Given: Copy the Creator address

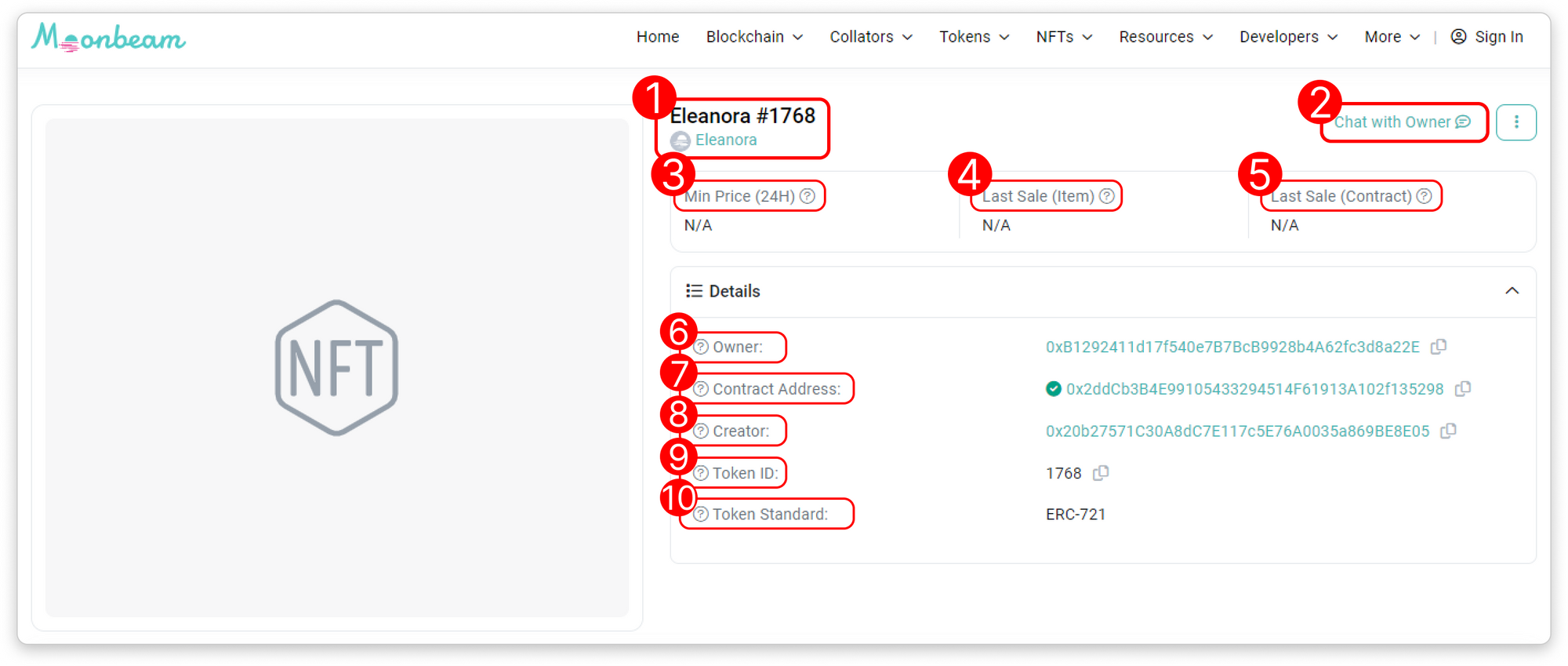Looking at the screenshot, I should [1449, 431].
